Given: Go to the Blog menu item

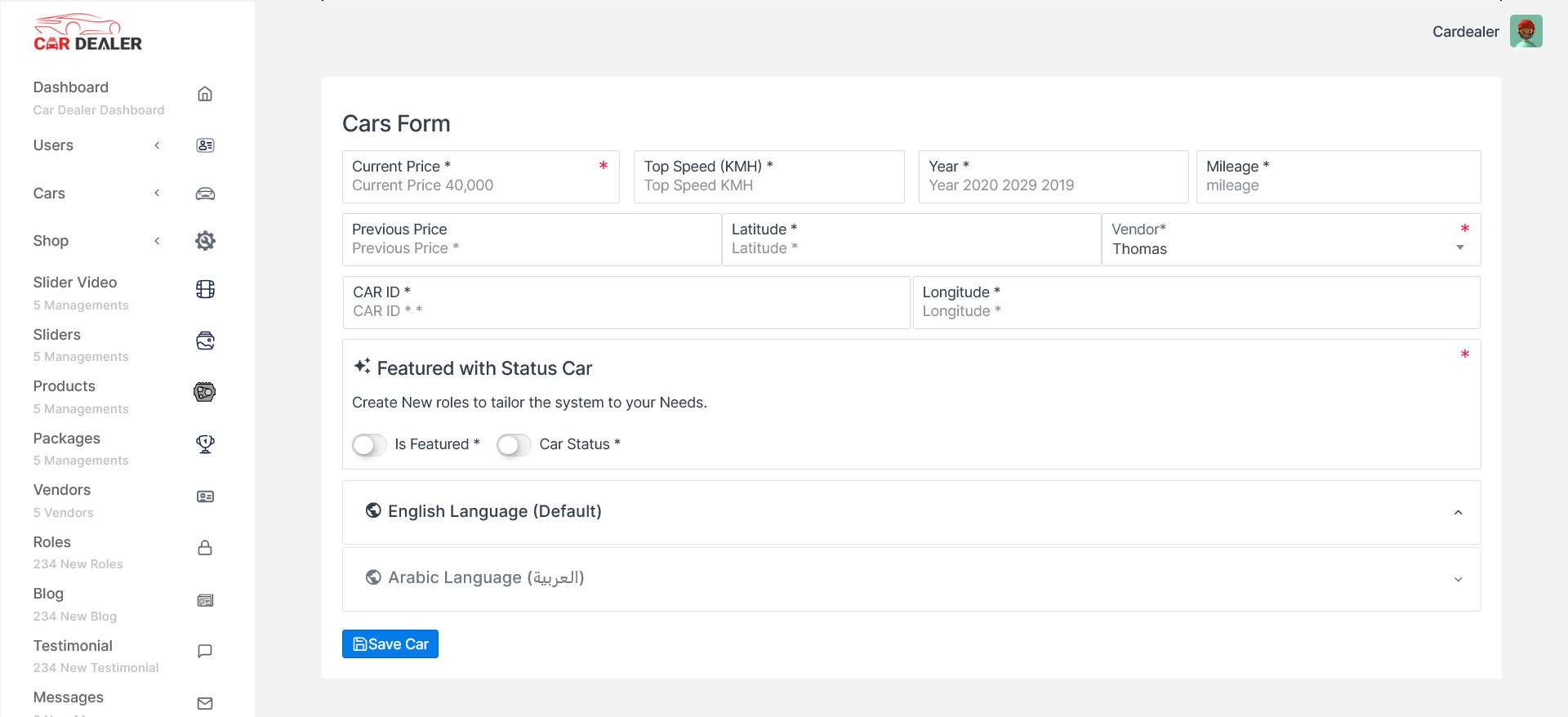Looking at the screenshot, I should [x=48, y=594].
